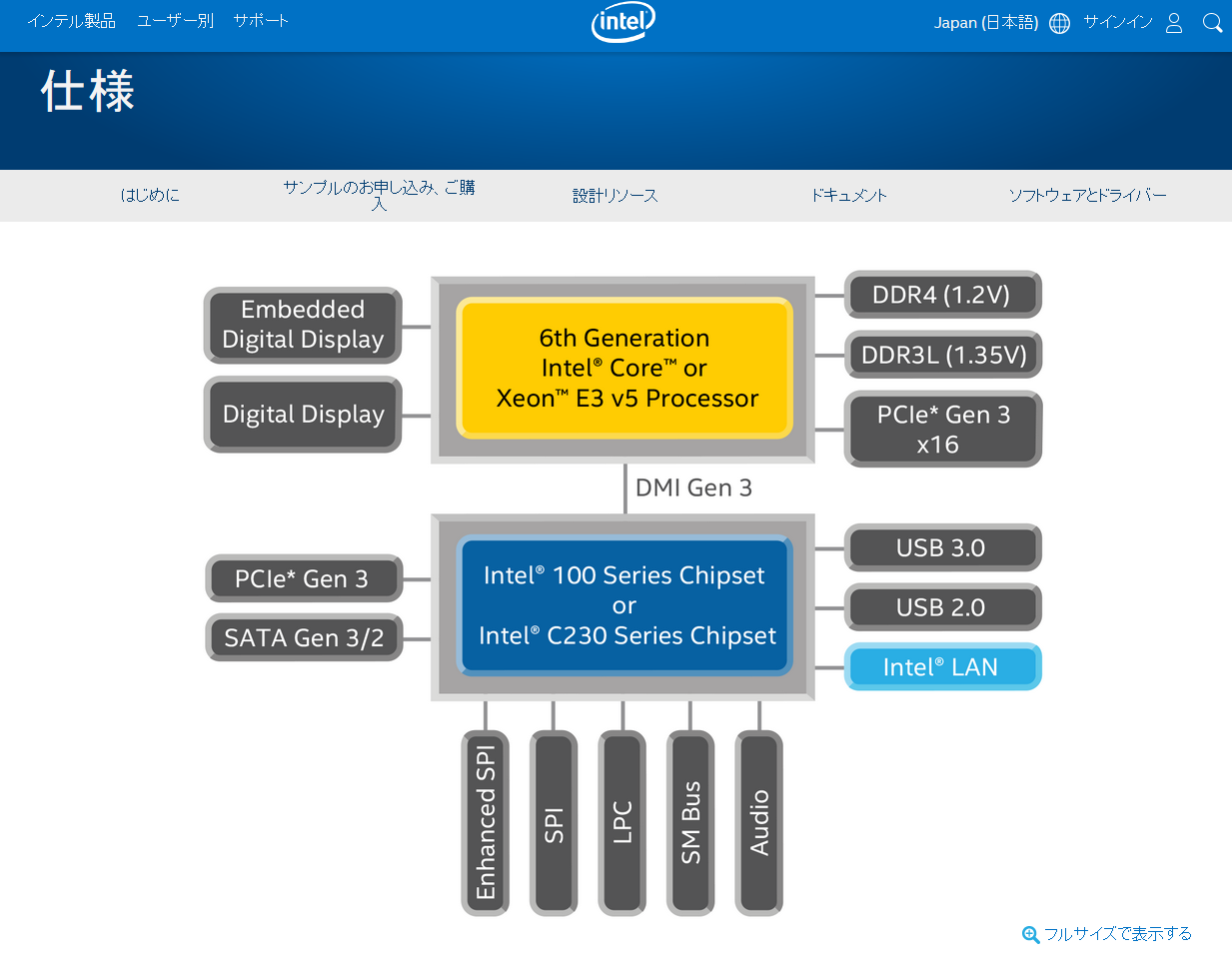1232x978 pixels.
Task: Click the PCIe* Gen 3 chipset box
Action: [304, 578]
